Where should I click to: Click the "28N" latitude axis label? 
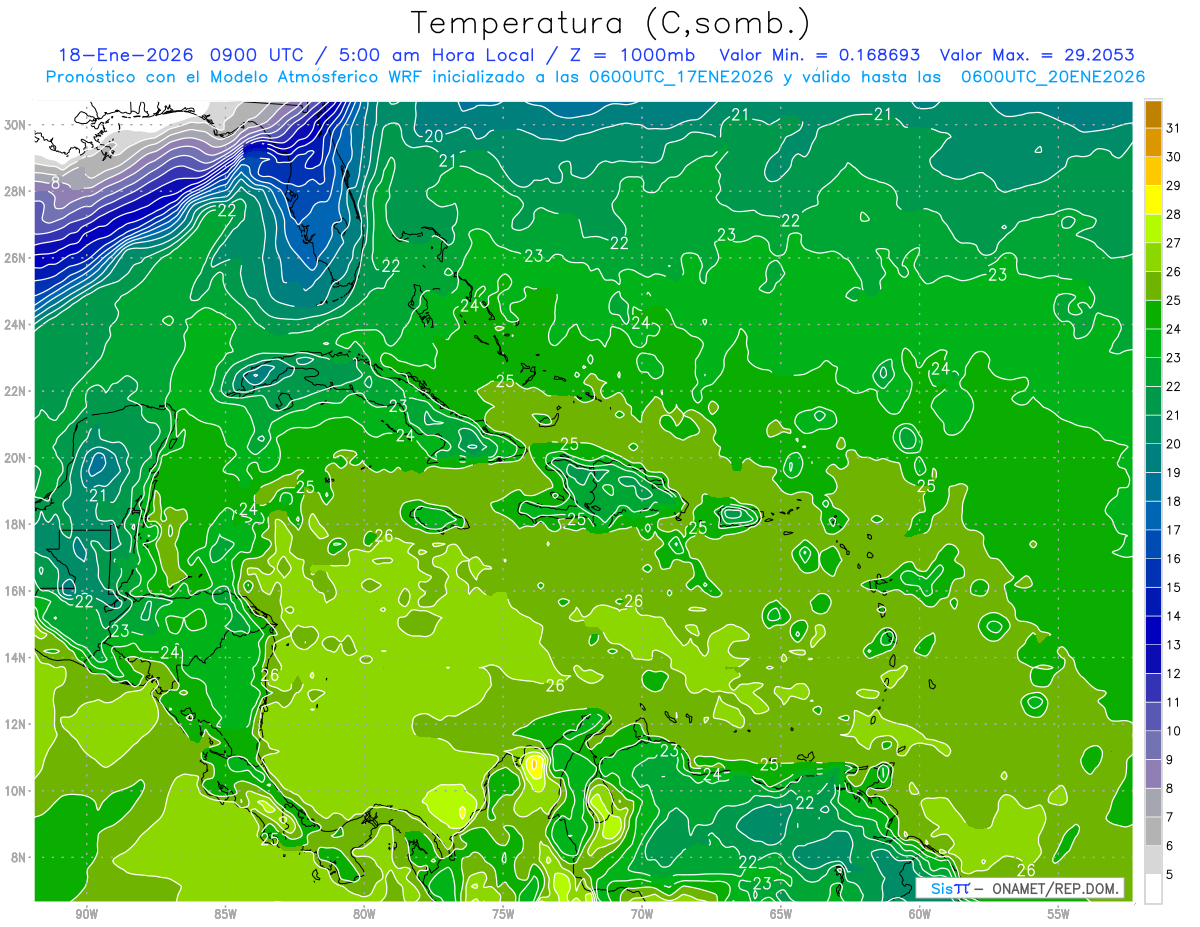tap(15, 191)
